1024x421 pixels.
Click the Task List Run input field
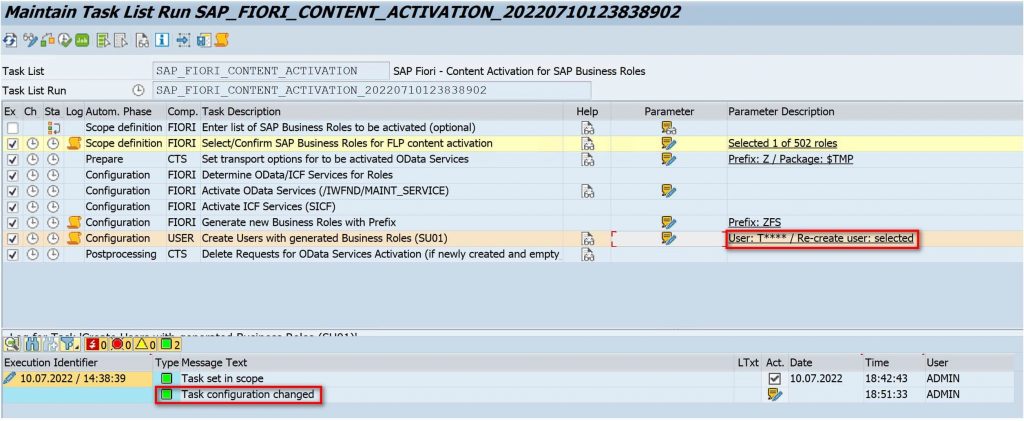371,90
